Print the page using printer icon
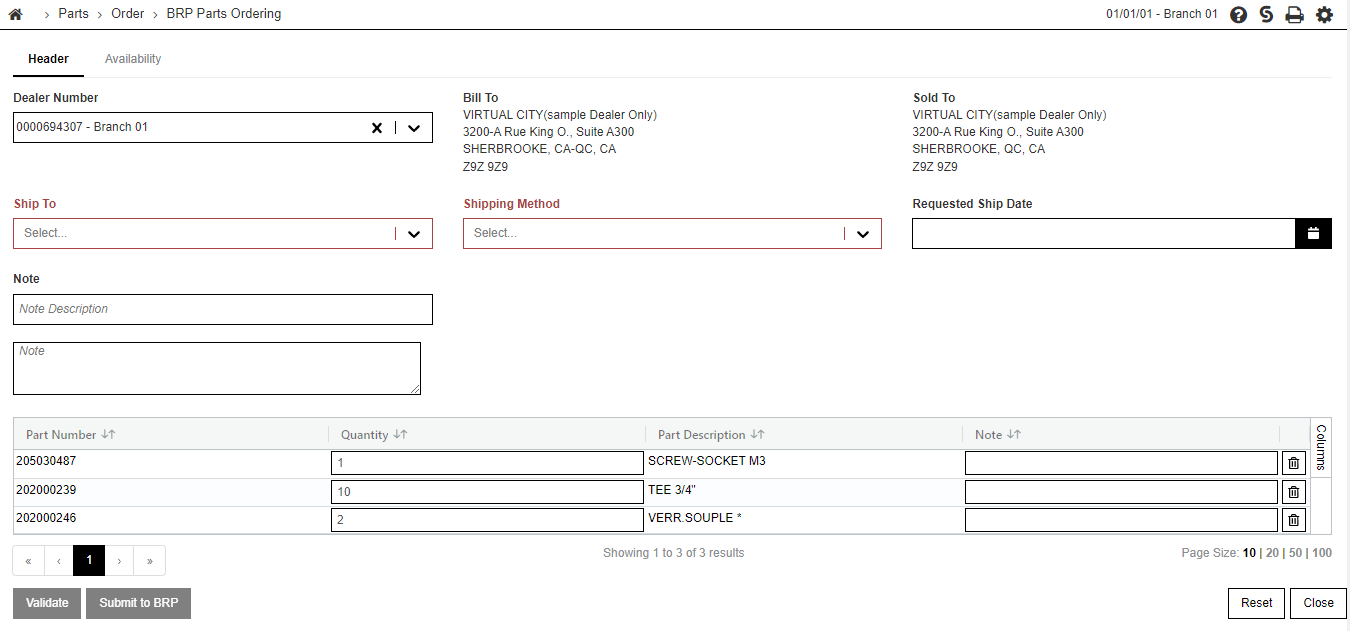The width and height of the screenshot is (1350, 631). click(1294, 15)
